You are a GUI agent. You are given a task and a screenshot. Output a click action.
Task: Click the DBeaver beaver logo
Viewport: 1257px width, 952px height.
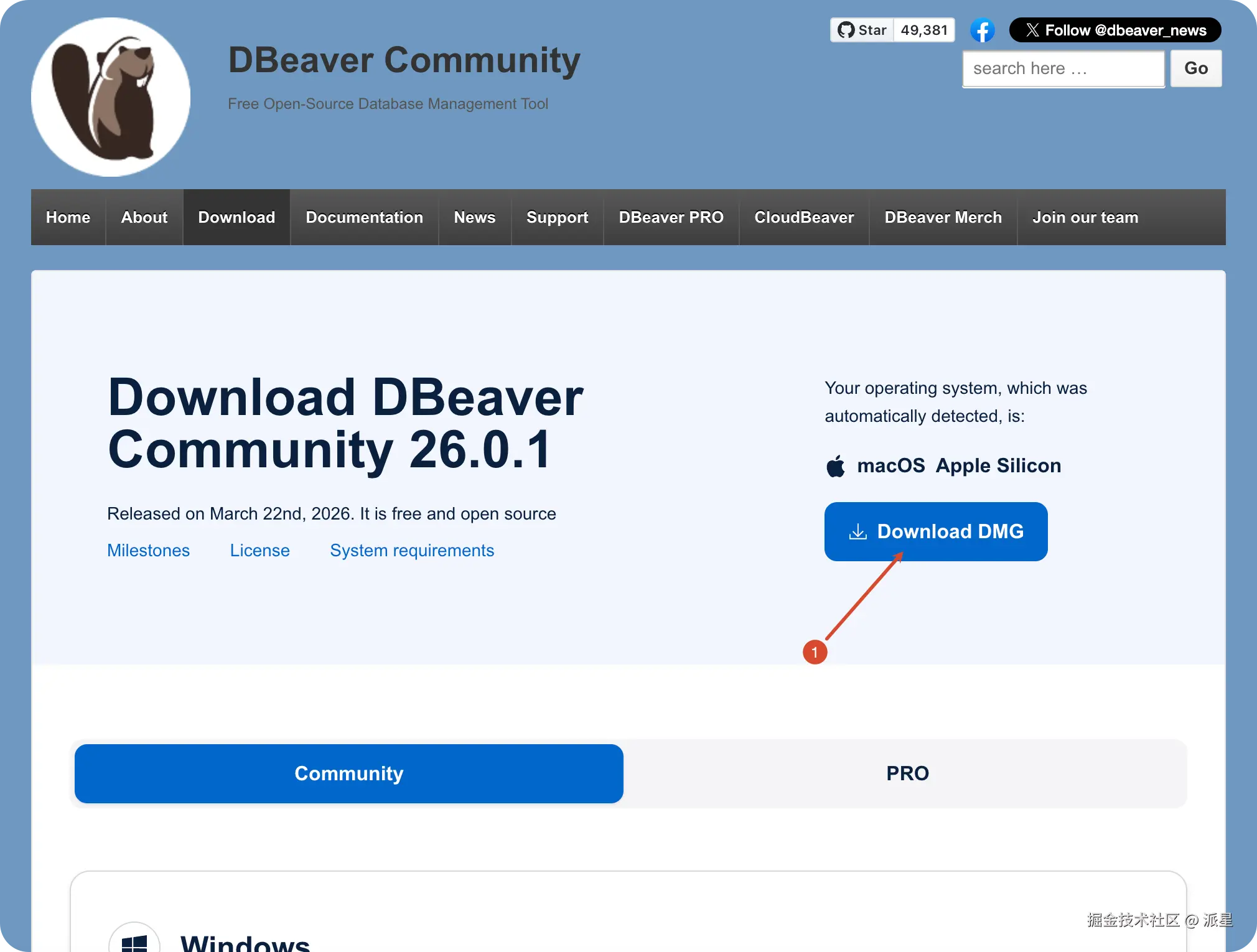pos(111,97)
